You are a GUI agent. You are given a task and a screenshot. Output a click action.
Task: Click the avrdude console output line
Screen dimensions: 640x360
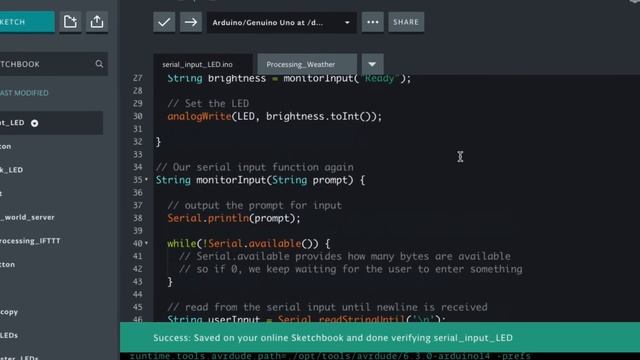330,356
